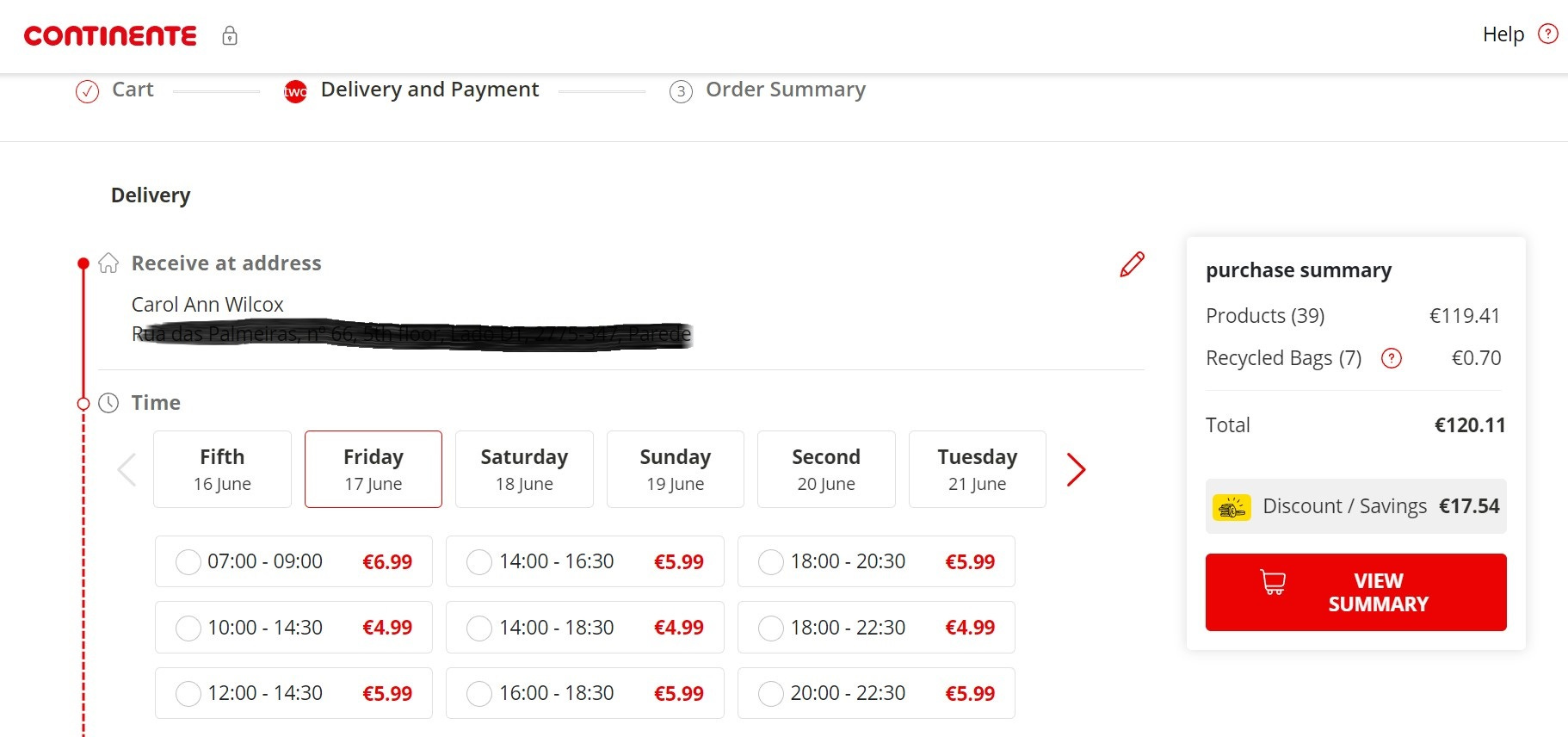Screen dimensions: 1568x737
Task: Open the Help link
Action: (1503, 34)
